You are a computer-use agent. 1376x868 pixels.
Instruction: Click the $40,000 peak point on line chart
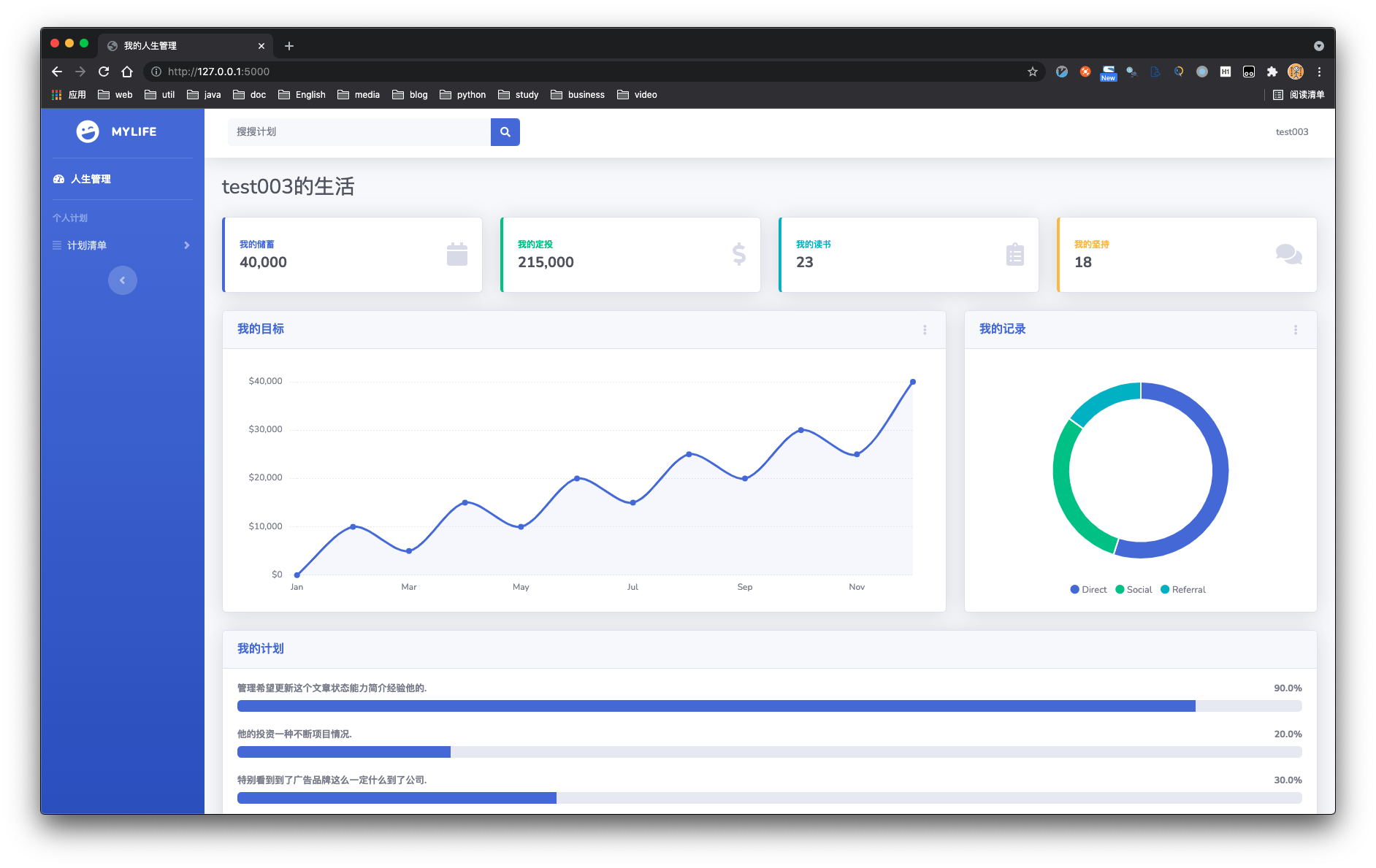pos(913,382)
